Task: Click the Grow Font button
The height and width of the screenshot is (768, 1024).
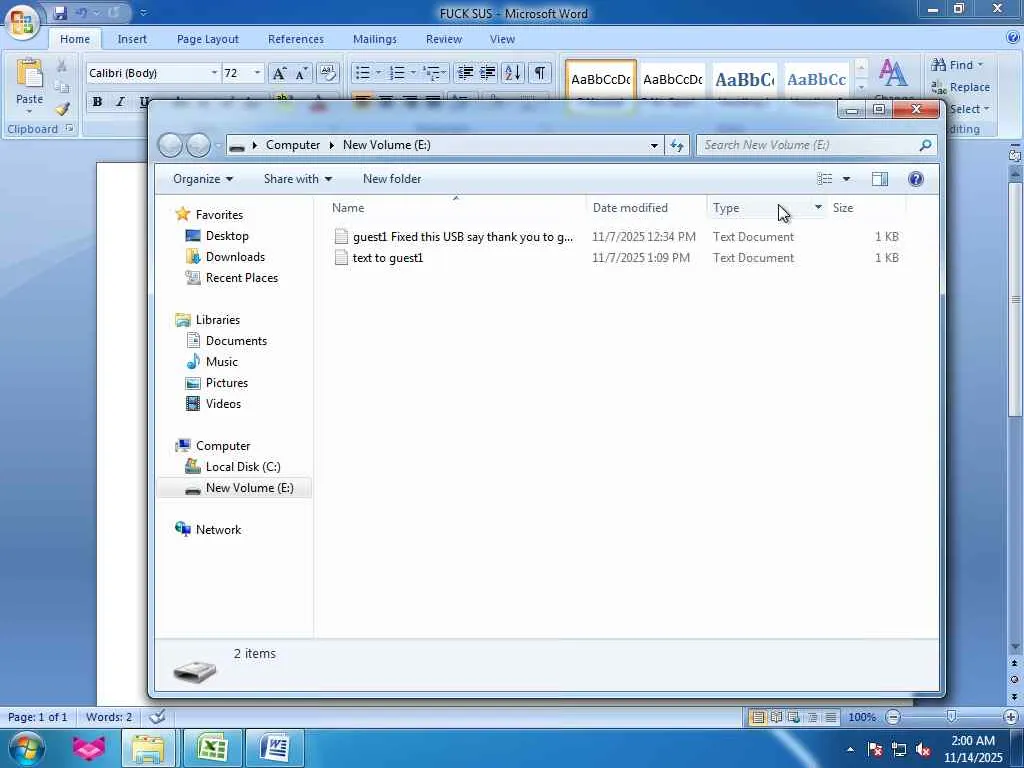Action: 279,73
